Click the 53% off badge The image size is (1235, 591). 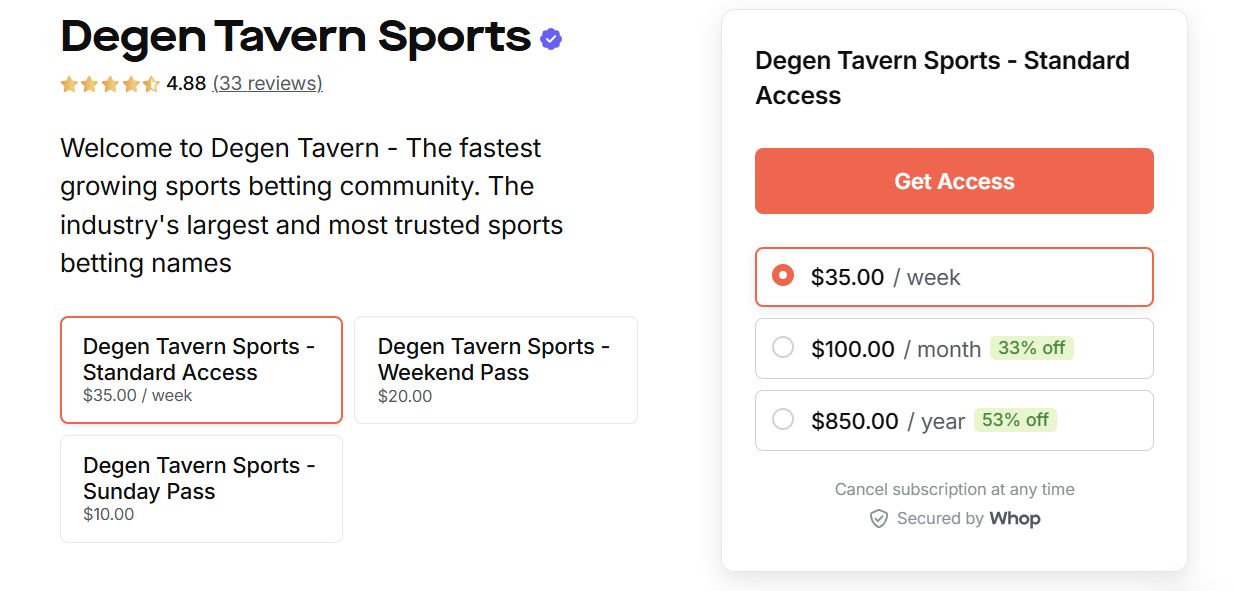pyautogui.click(x=1015, y=420)
